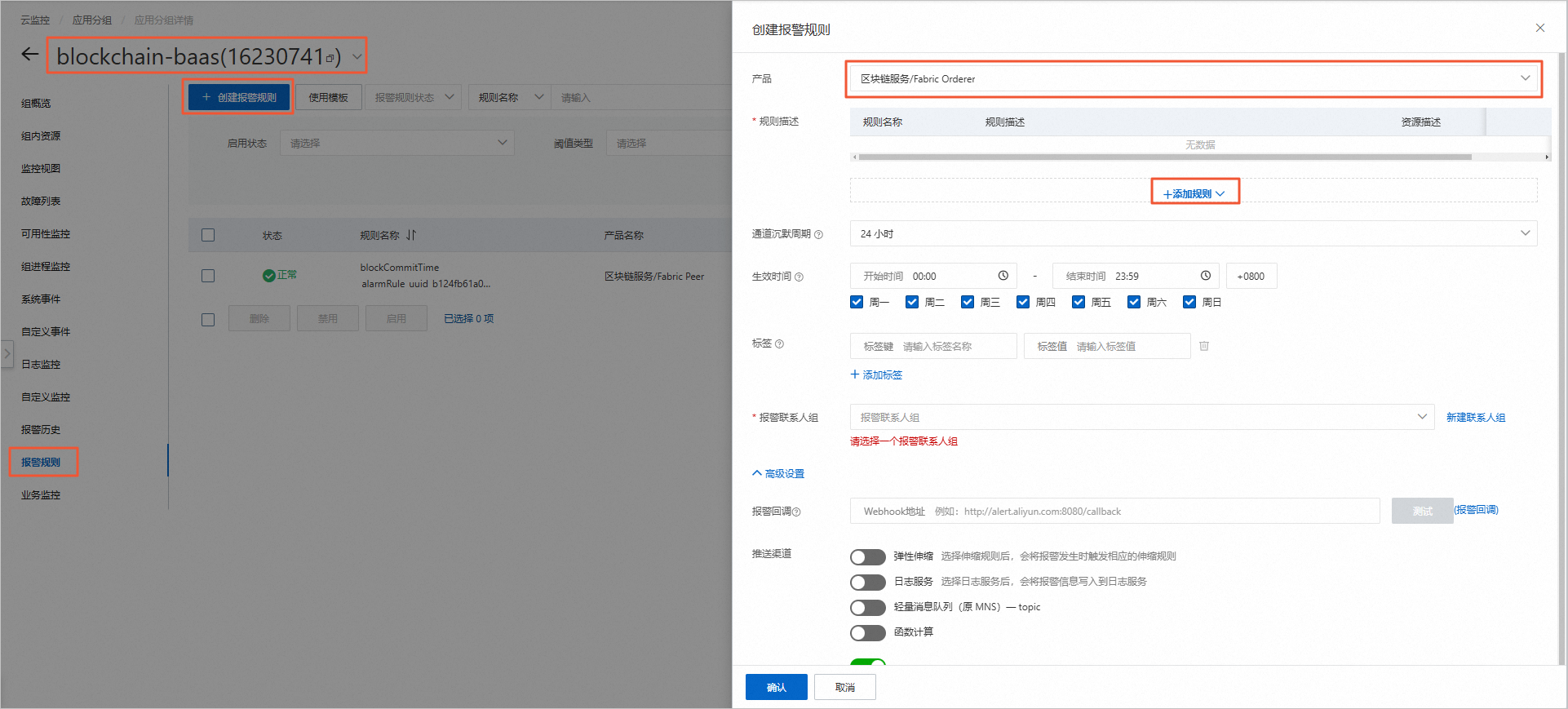
Task: Toggle the 周六 checkbox
Action: pos(1134,302)
